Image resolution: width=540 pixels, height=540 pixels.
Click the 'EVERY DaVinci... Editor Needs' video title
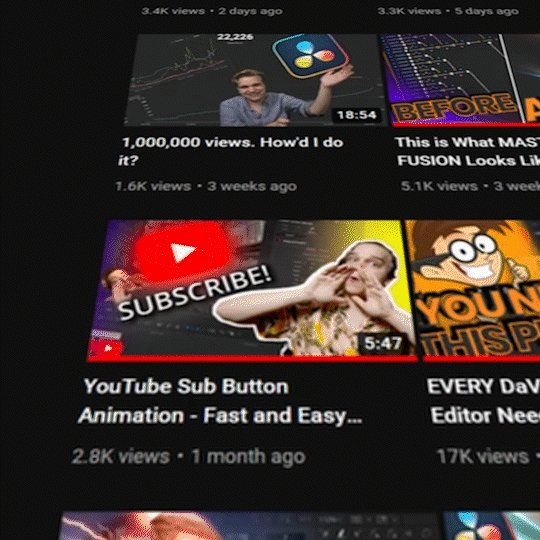(483, 401)
